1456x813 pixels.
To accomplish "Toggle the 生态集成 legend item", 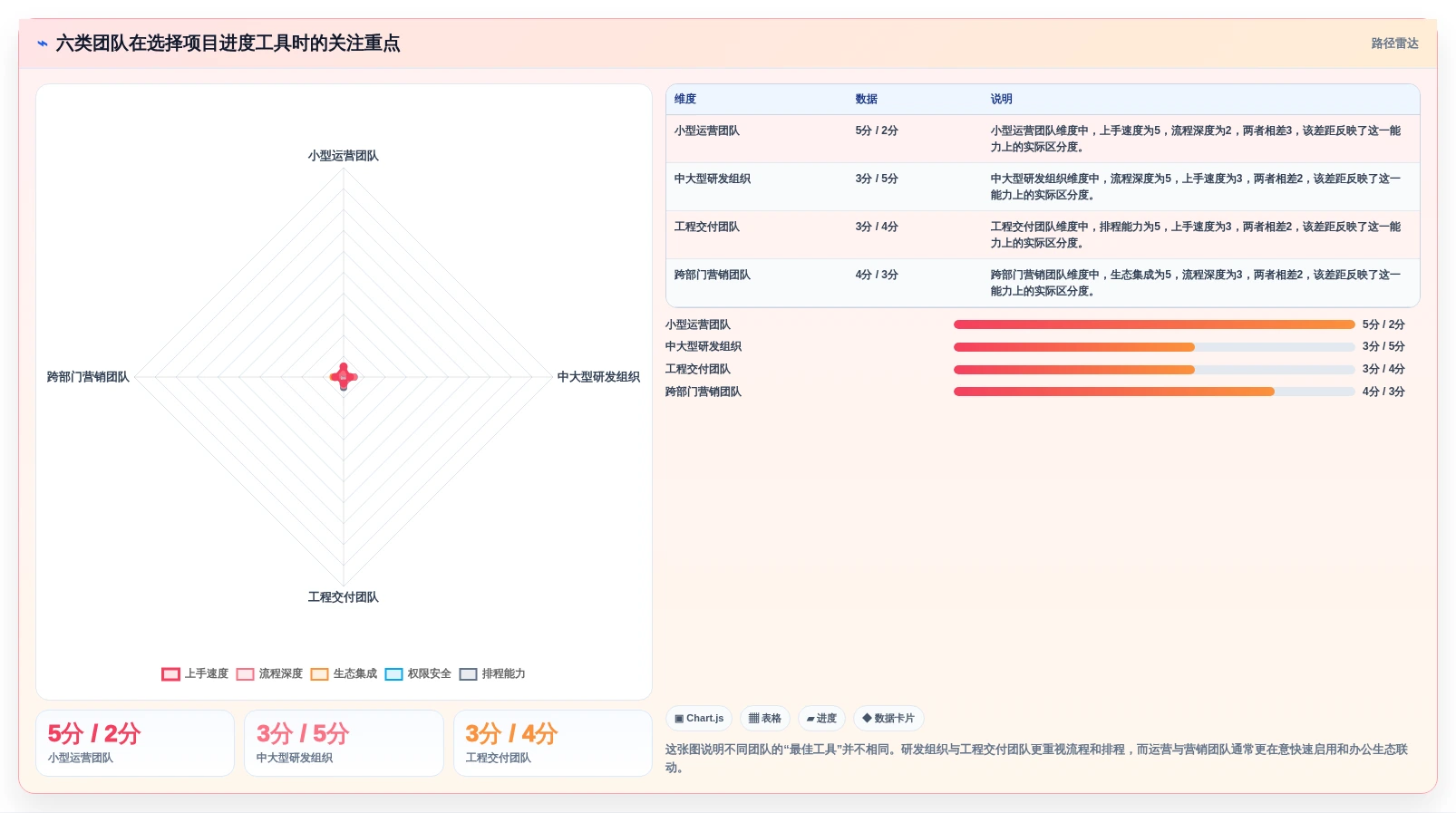I will pos(344,673).
